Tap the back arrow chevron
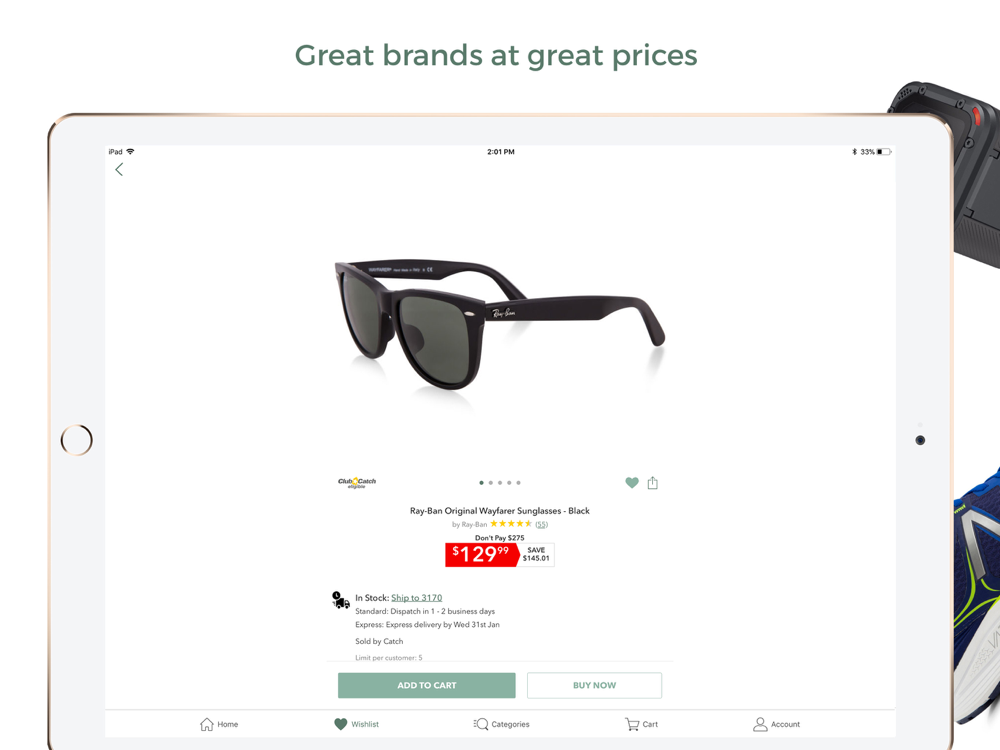This screenshot has height=750, width=1000. (119, 169)
